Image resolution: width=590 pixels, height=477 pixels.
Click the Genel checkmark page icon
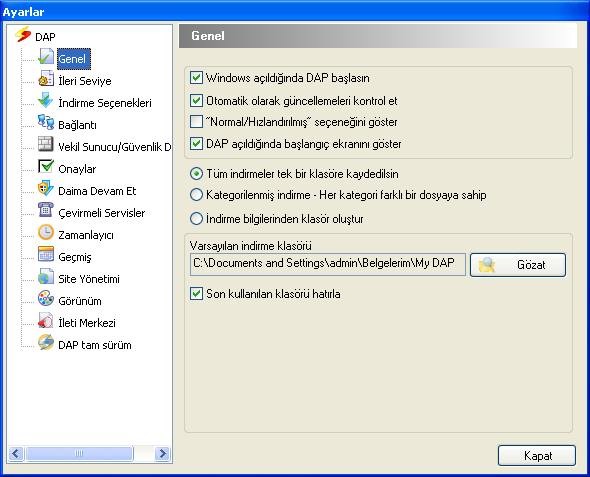pos(46,57)
